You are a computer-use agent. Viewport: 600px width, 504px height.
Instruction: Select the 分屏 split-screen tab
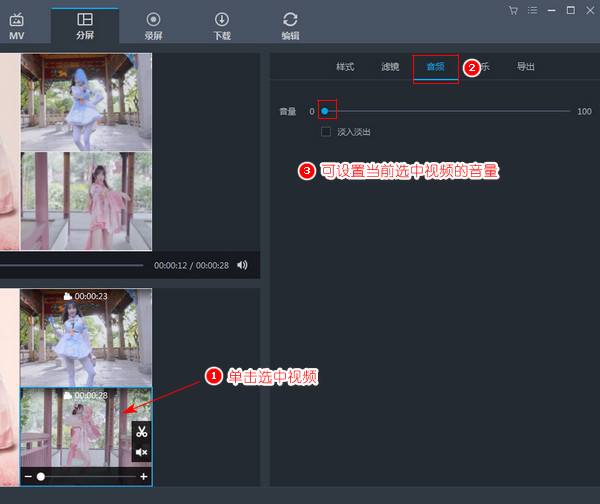tap(85, 26)
